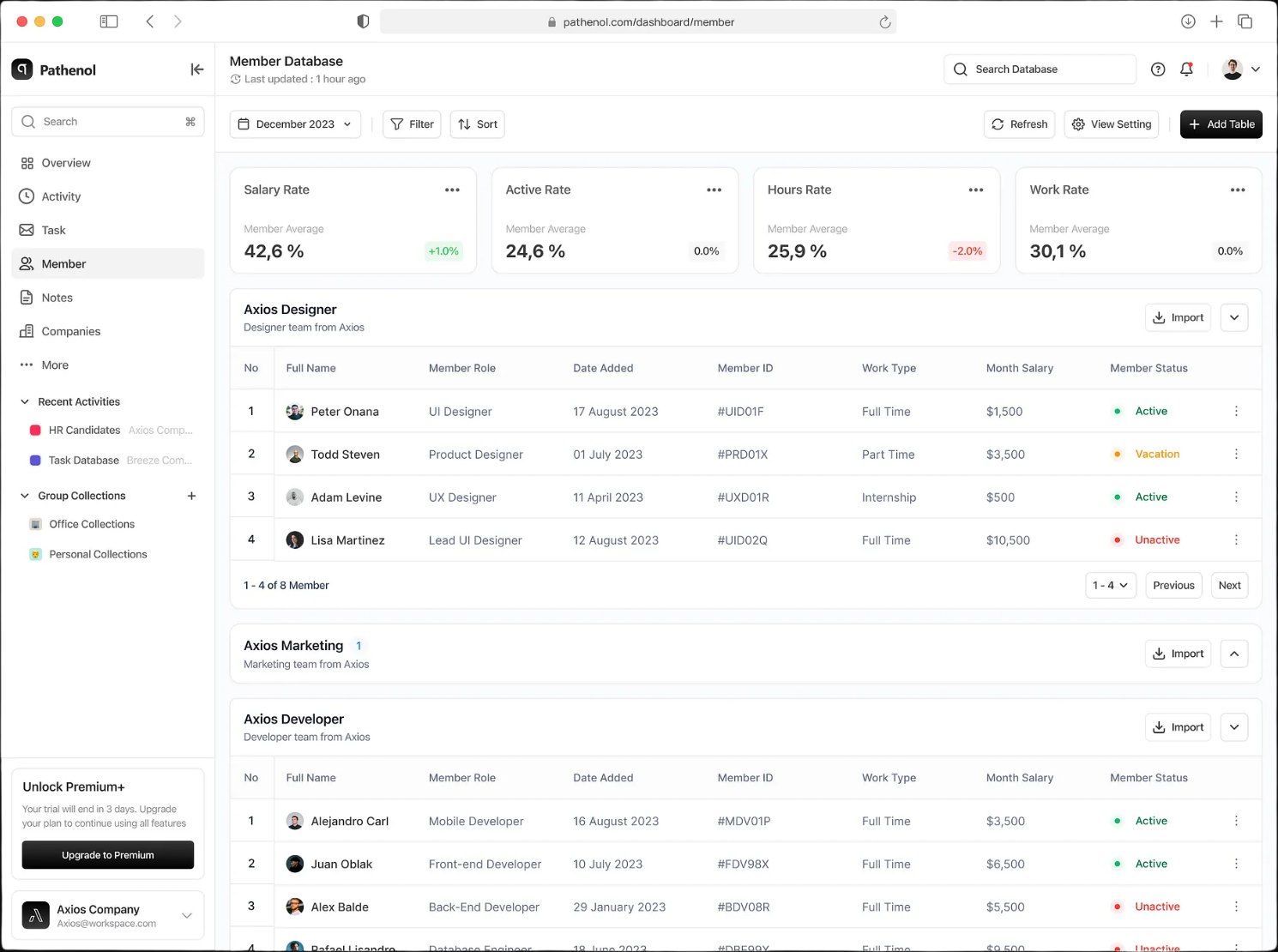Open row actions for Juan Oblak

1236,864
